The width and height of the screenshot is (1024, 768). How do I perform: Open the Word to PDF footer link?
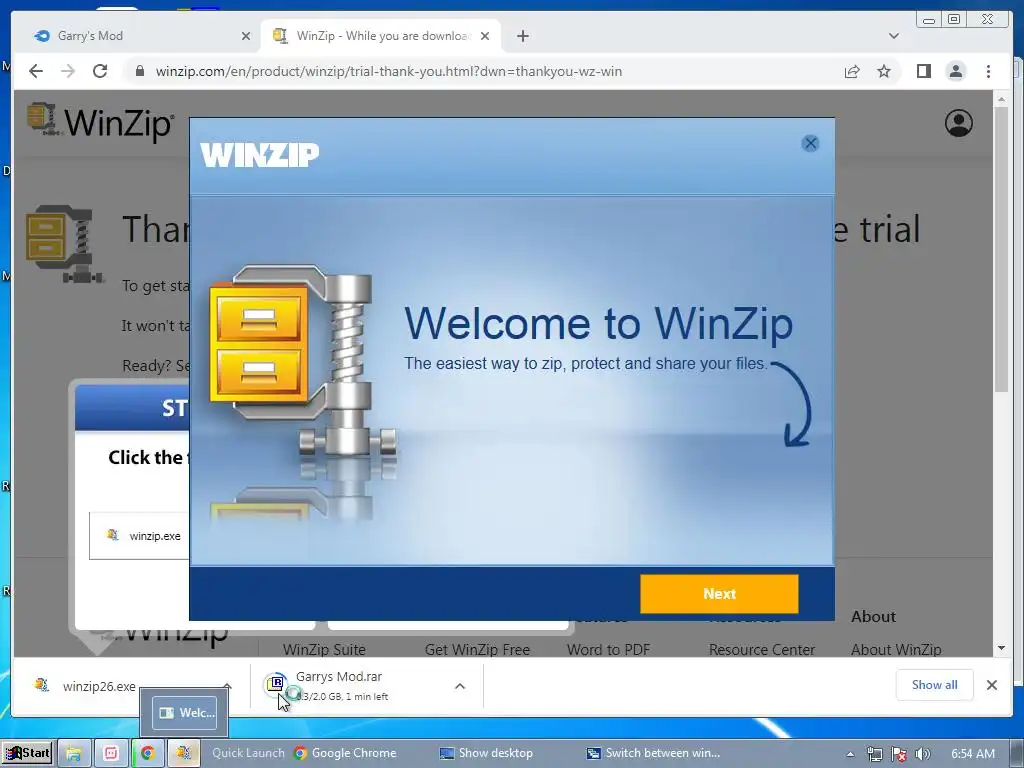608,649
